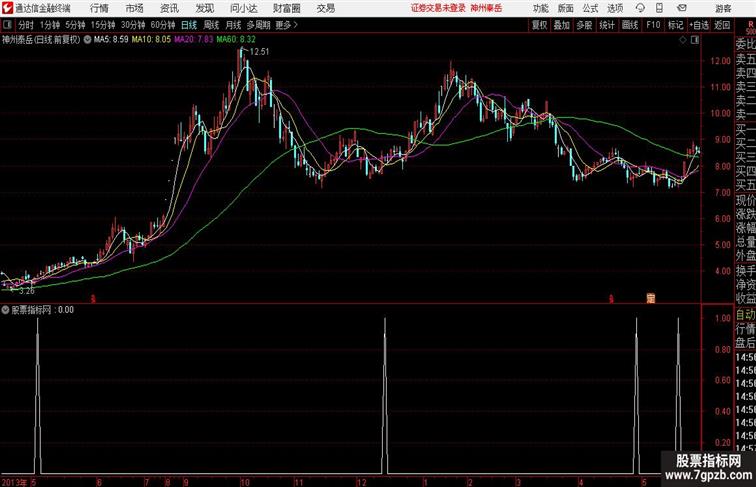Click the diamond icon at chart top right
Viewport: 756px width, 487px height.
pyautogui.click(x=683, y=40)
